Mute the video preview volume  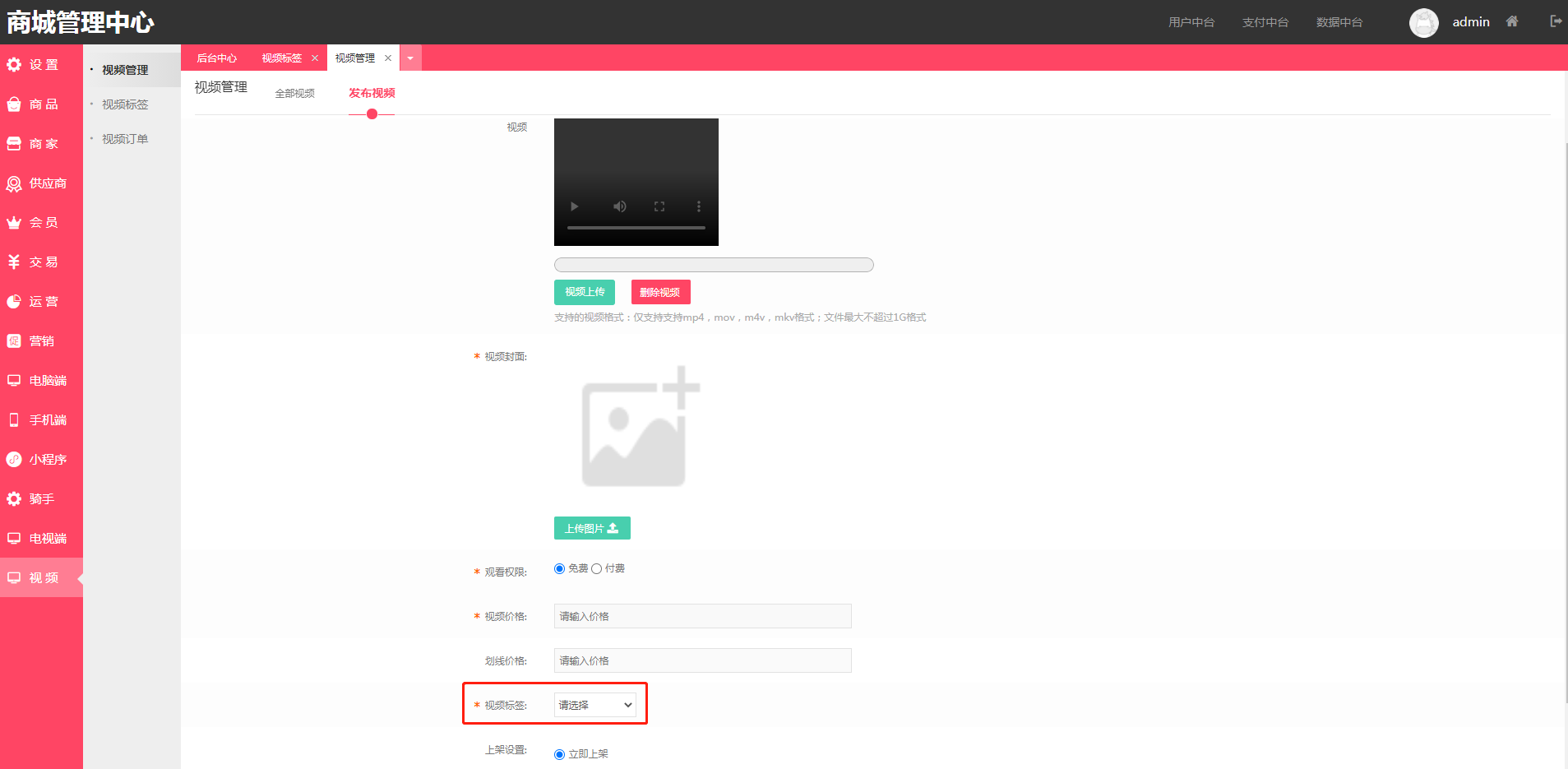click(620, 206)
